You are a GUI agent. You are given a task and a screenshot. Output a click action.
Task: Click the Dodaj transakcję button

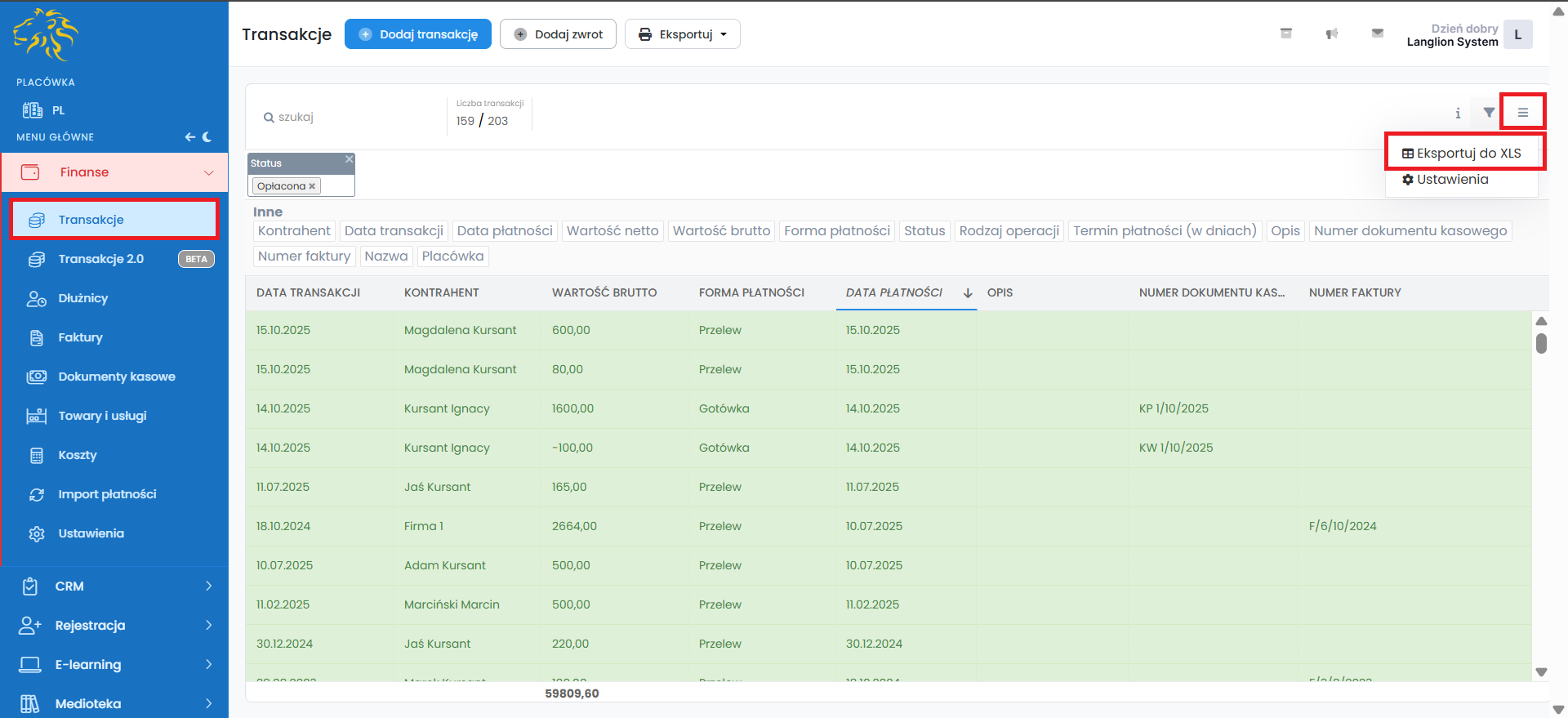click(x=418, y=34)
